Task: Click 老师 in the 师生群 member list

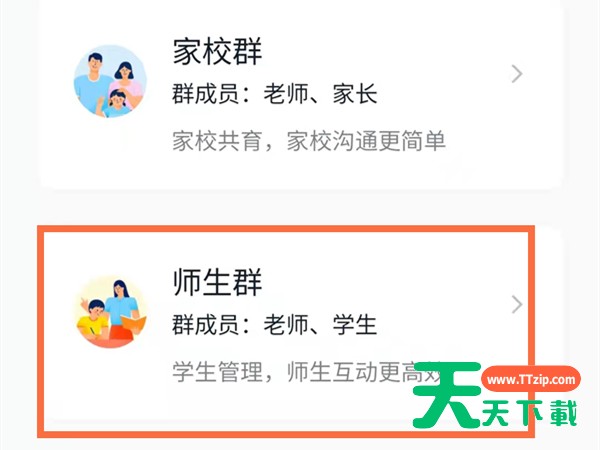Action: [x=286, y=325]
